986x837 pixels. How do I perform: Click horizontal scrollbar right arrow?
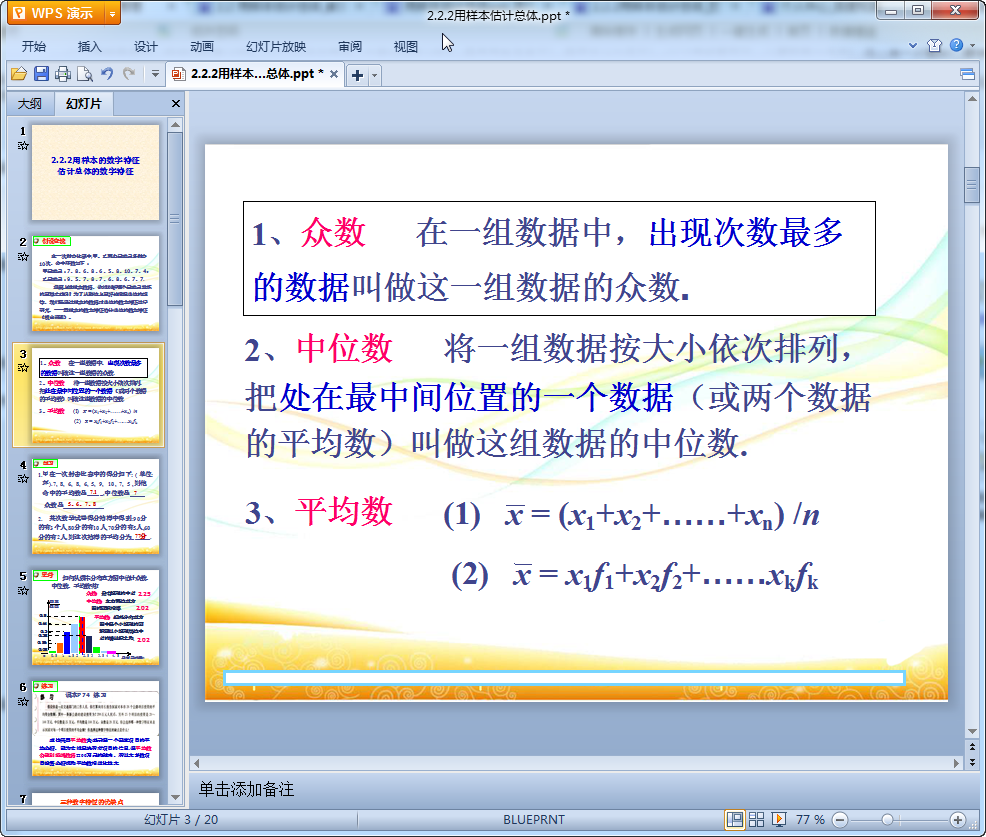pyautogui.click(x=956, y=763)
